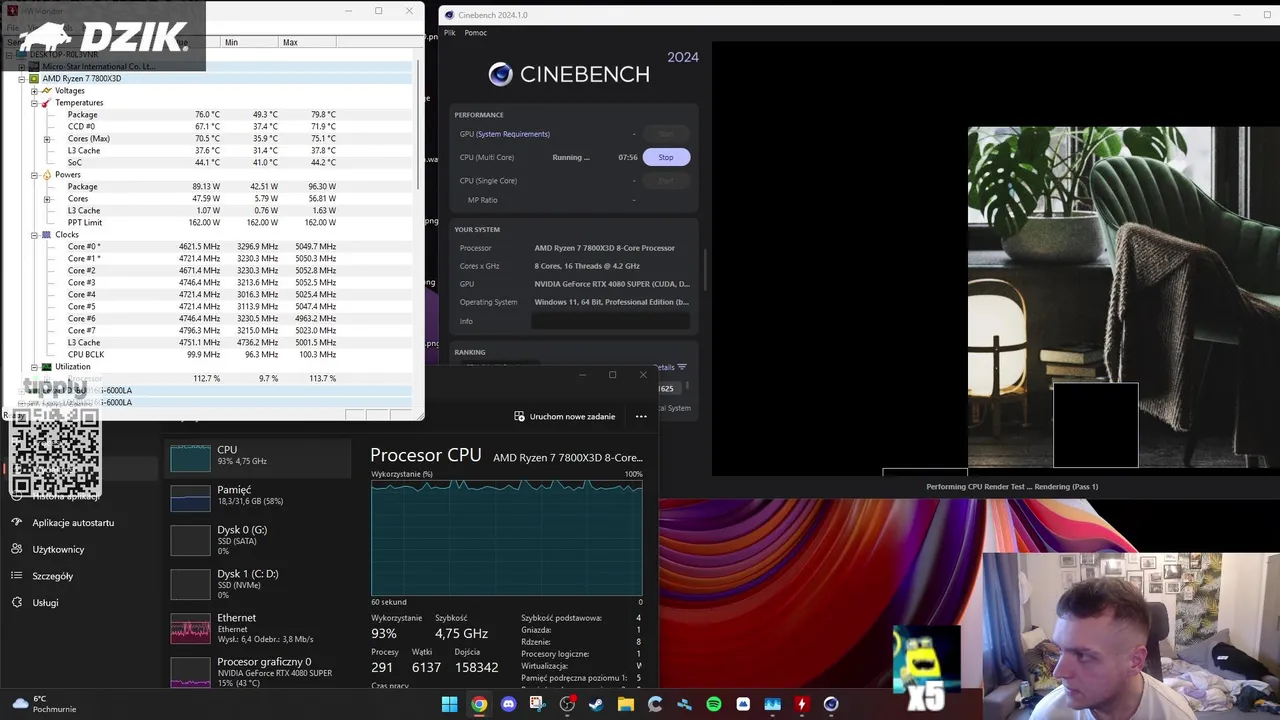Click the Voltages icon in HWMonitor
This screenshot has width=1280, height=720.
coord(46,90)
